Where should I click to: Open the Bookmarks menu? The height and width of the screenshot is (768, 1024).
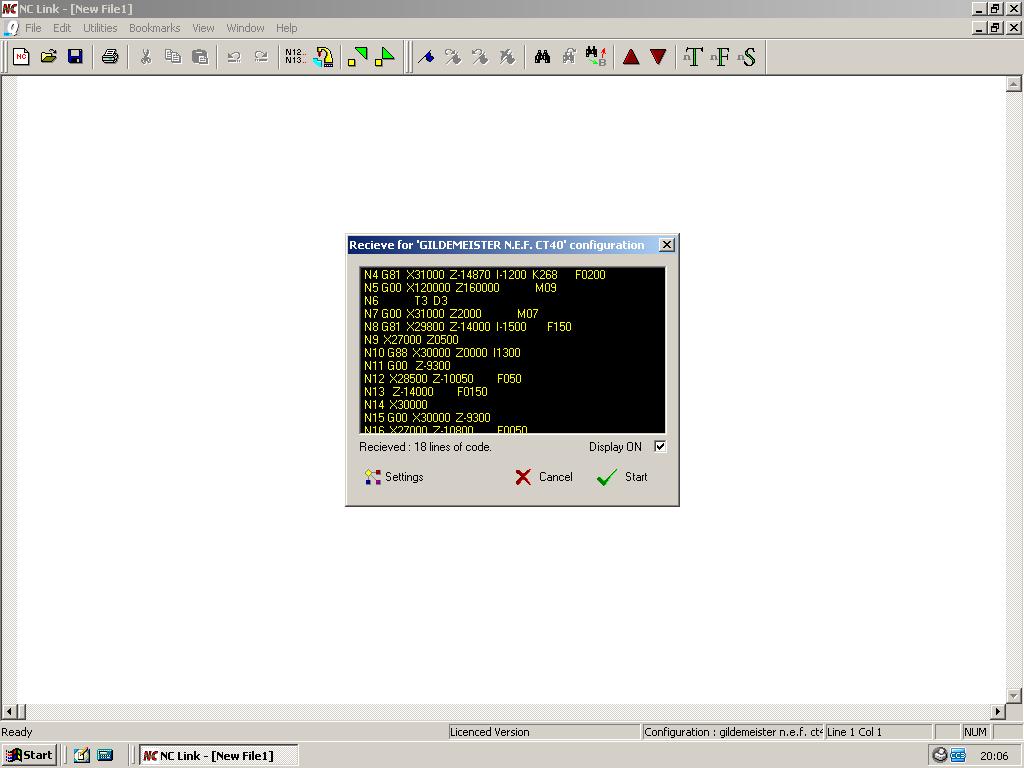[155, 28]
